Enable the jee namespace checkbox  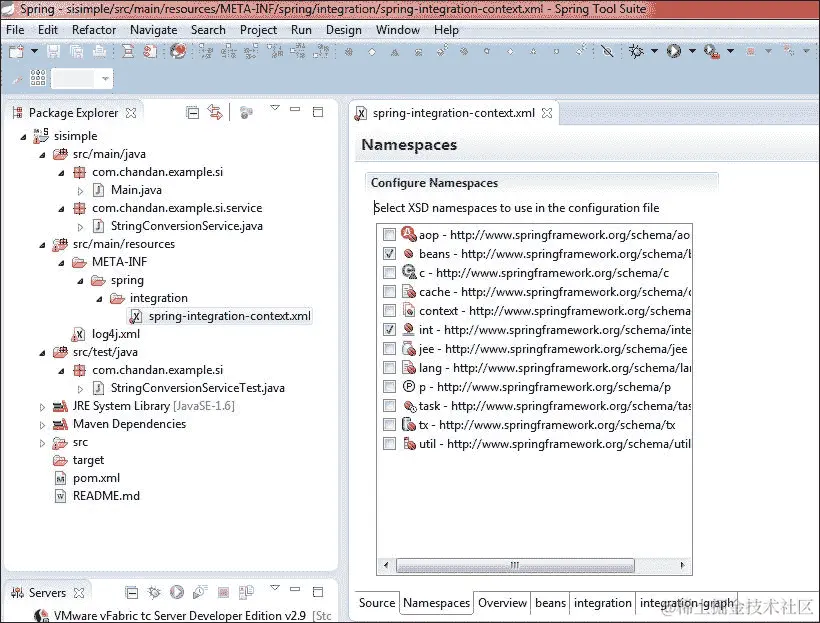coord(389,348)
